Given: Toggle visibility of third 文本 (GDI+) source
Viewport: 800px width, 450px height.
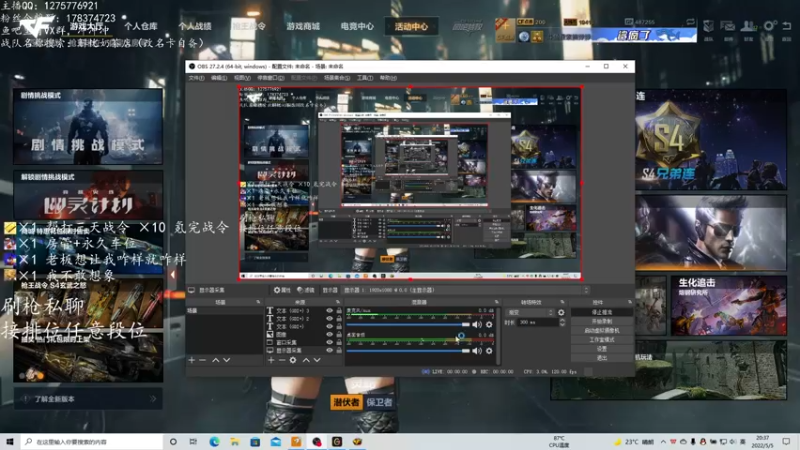Looking at the screenshot, I should [329, 327].
